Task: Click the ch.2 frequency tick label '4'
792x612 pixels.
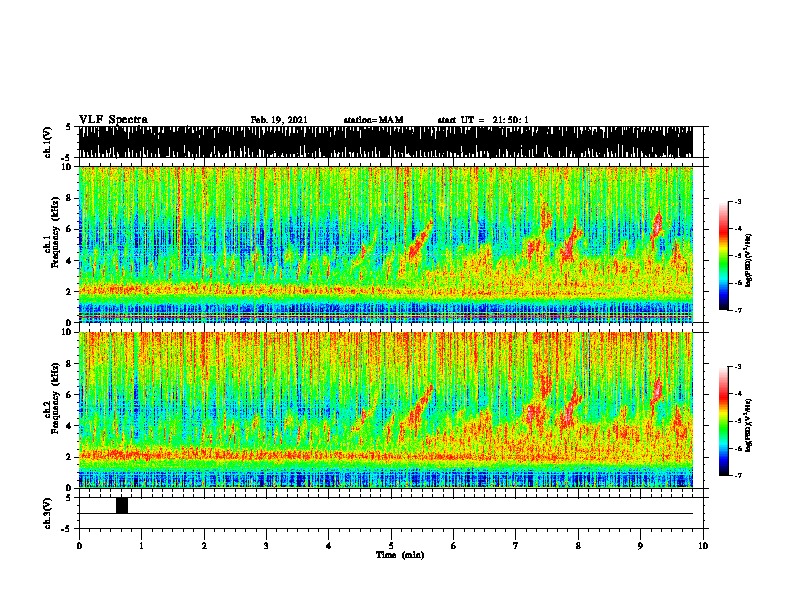Action: (70, 426)
